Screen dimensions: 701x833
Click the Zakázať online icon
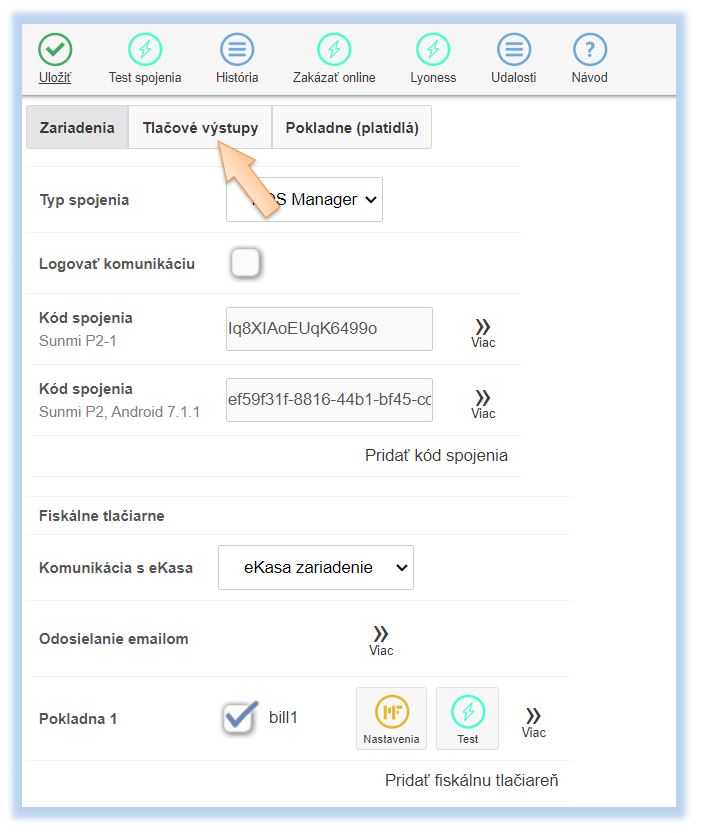tap(334, 50)
